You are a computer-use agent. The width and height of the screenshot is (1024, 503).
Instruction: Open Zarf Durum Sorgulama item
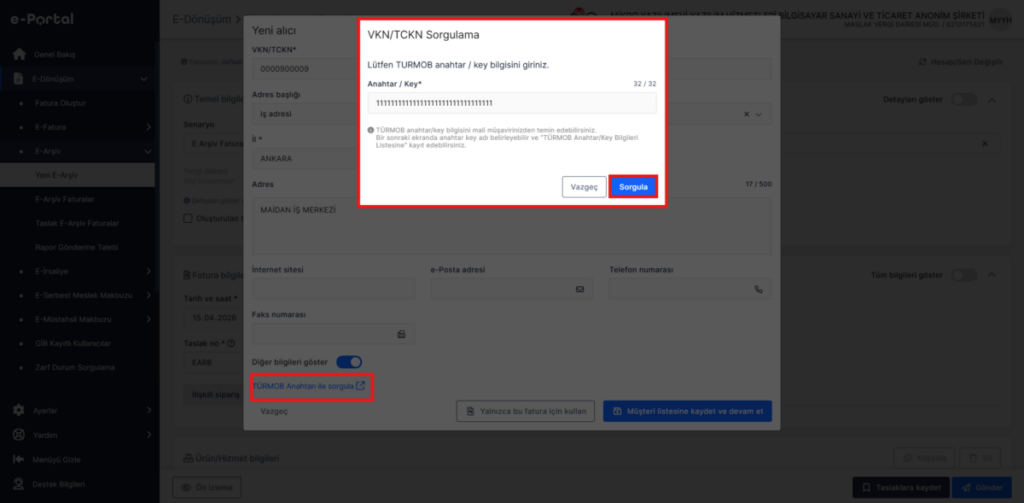click(75, 367)
